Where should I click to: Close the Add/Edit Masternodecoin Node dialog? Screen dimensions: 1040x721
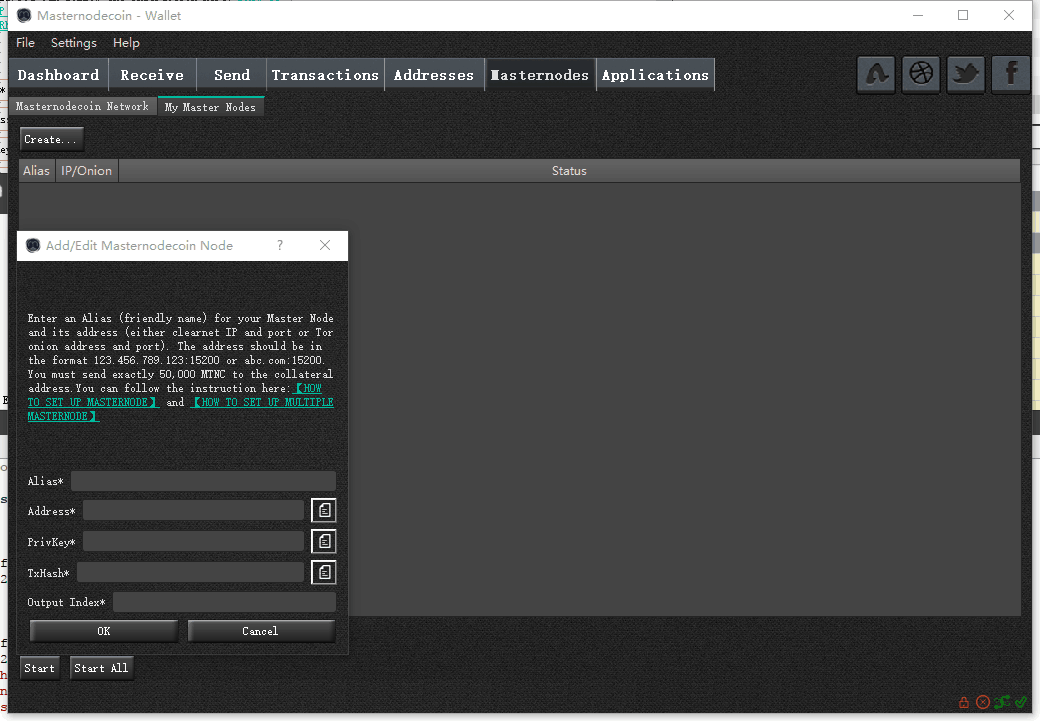325,245
